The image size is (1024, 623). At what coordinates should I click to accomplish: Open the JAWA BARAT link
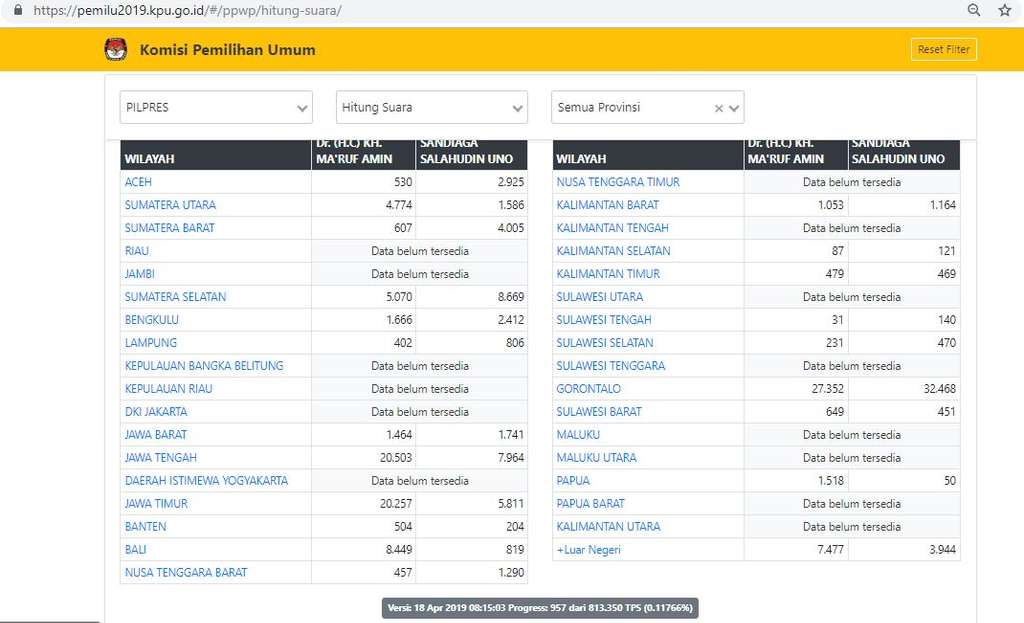[x=155, y=434]
